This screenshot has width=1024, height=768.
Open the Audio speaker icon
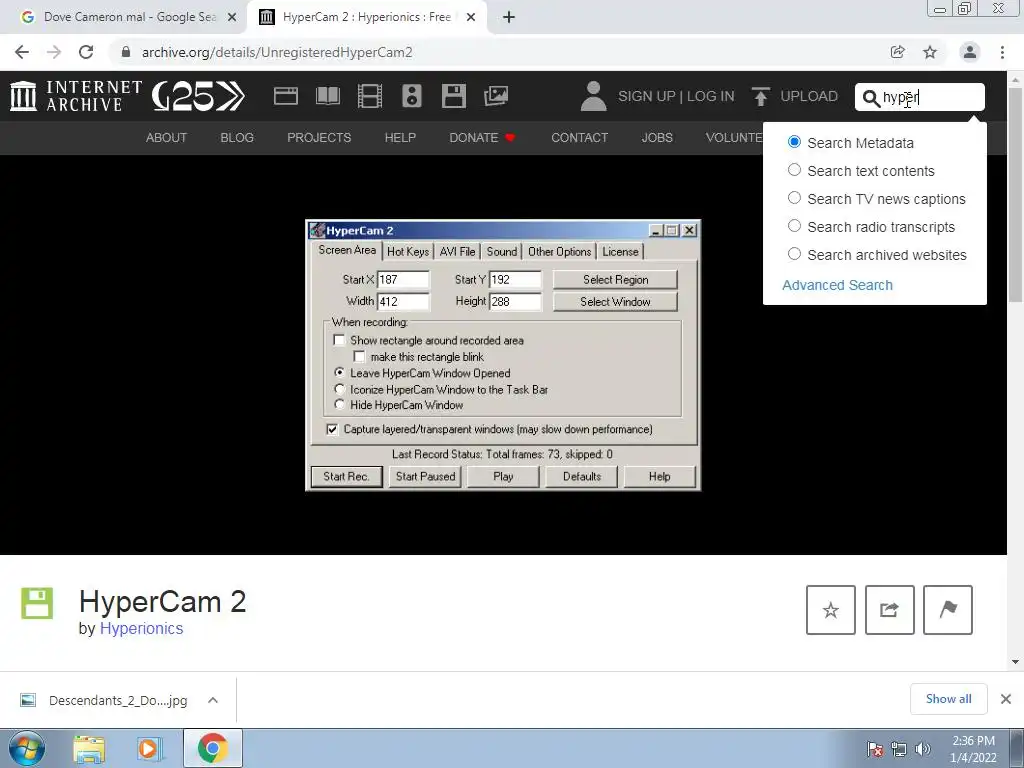(x=411, y=96)
